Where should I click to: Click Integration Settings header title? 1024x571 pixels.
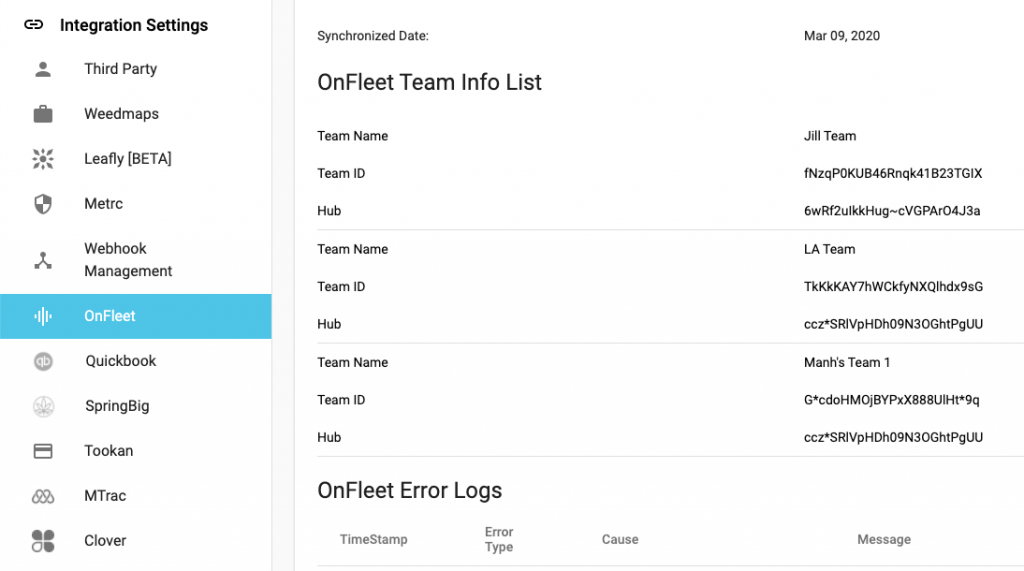click(134, 25)
